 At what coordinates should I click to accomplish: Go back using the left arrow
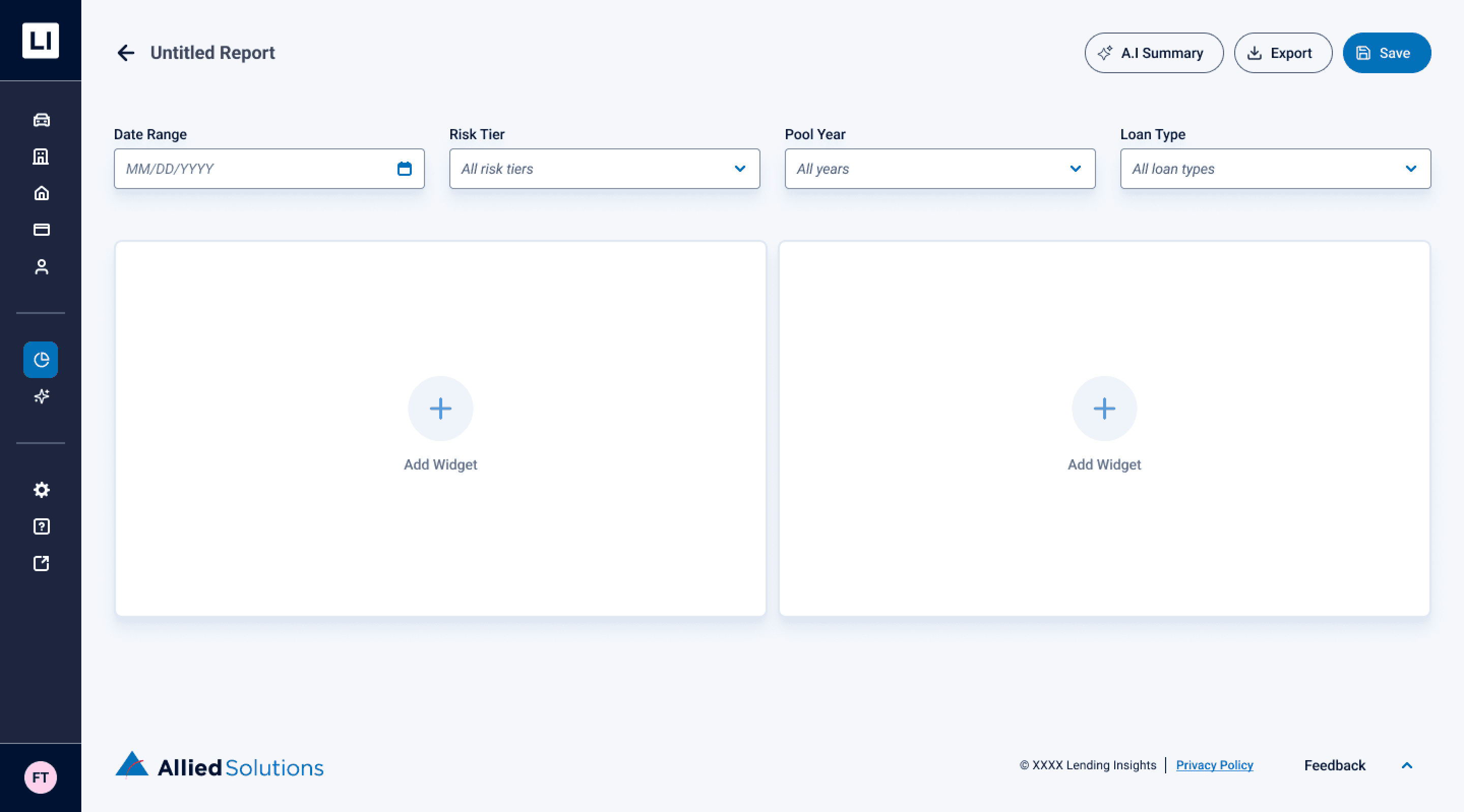click(x=126, y=53)
